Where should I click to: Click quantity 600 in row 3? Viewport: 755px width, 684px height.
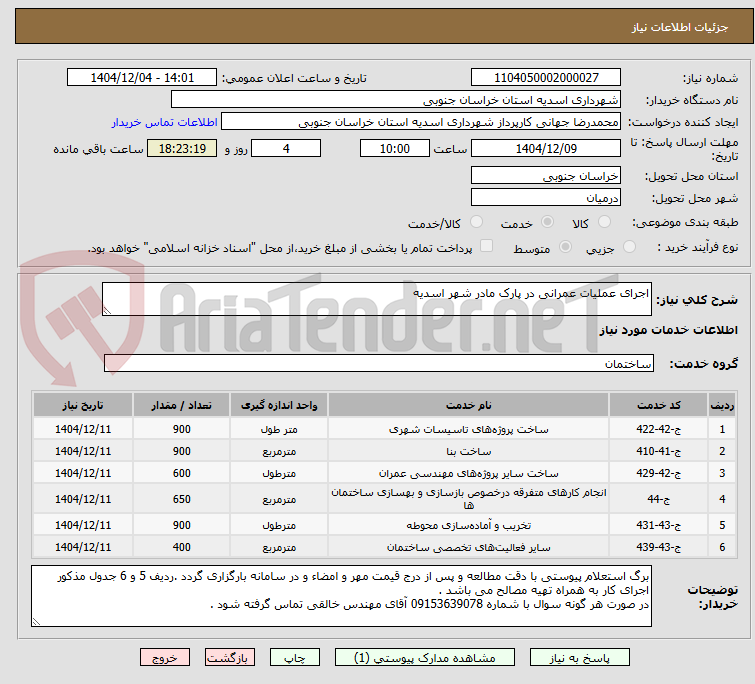182,473
